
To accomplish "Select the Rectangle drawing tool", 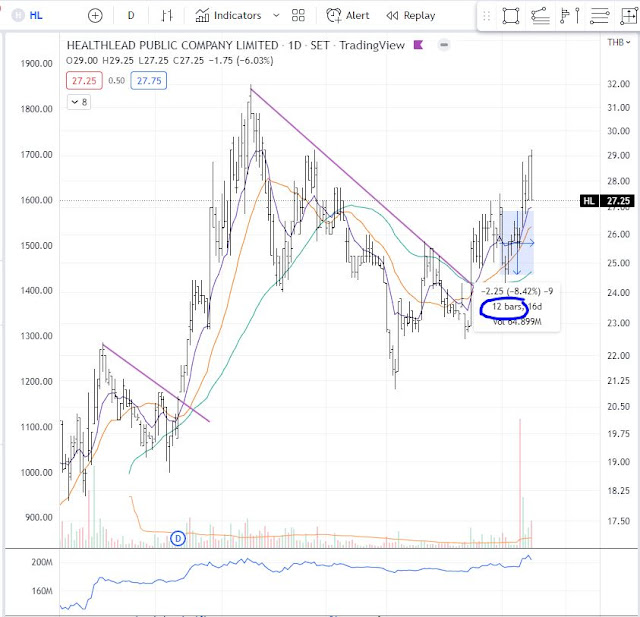I will [511, 16].
